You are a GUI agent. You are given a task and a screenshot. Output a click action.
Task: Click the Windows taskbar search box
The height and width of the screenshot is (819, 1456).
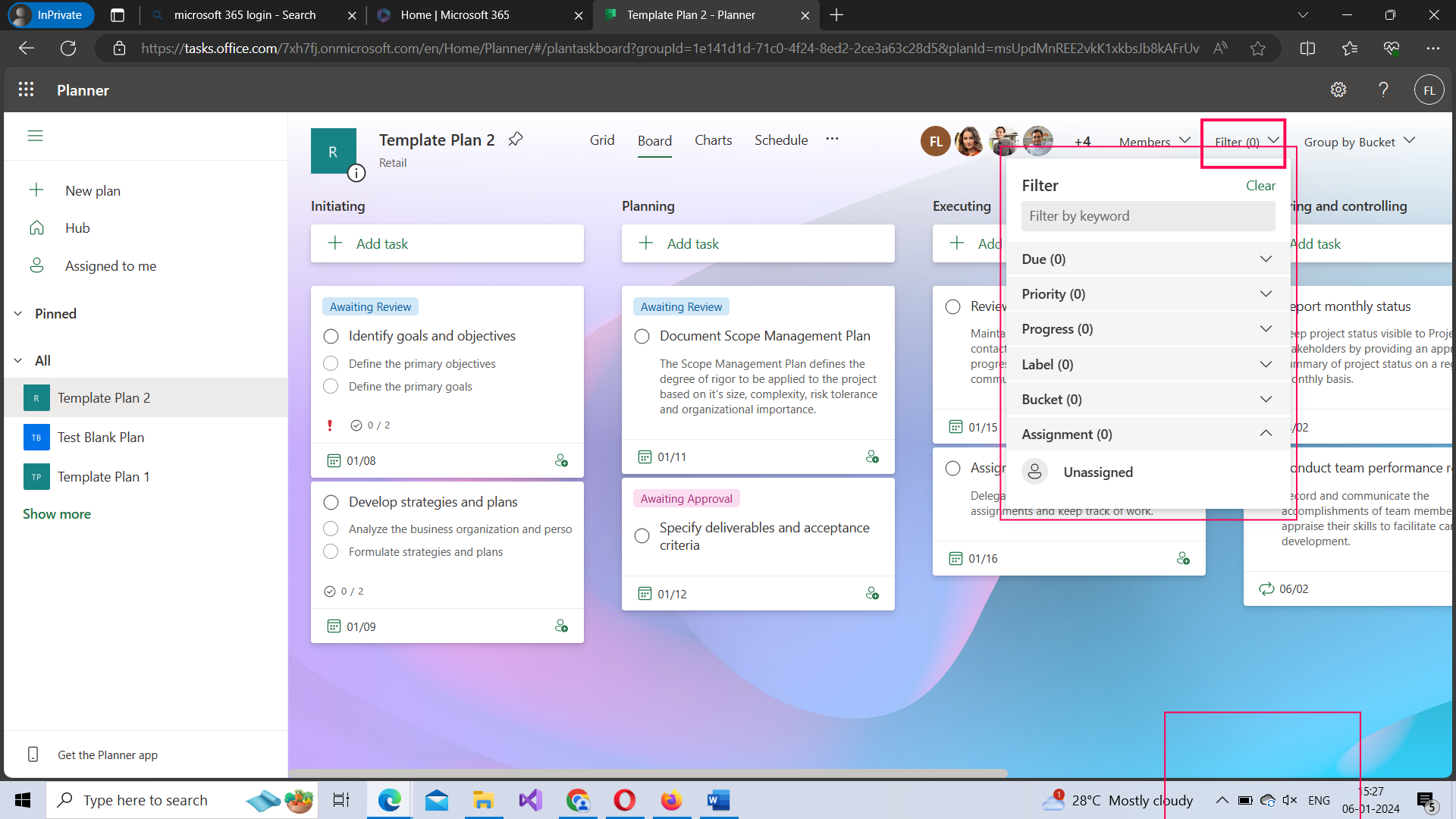tap(182, 800)
